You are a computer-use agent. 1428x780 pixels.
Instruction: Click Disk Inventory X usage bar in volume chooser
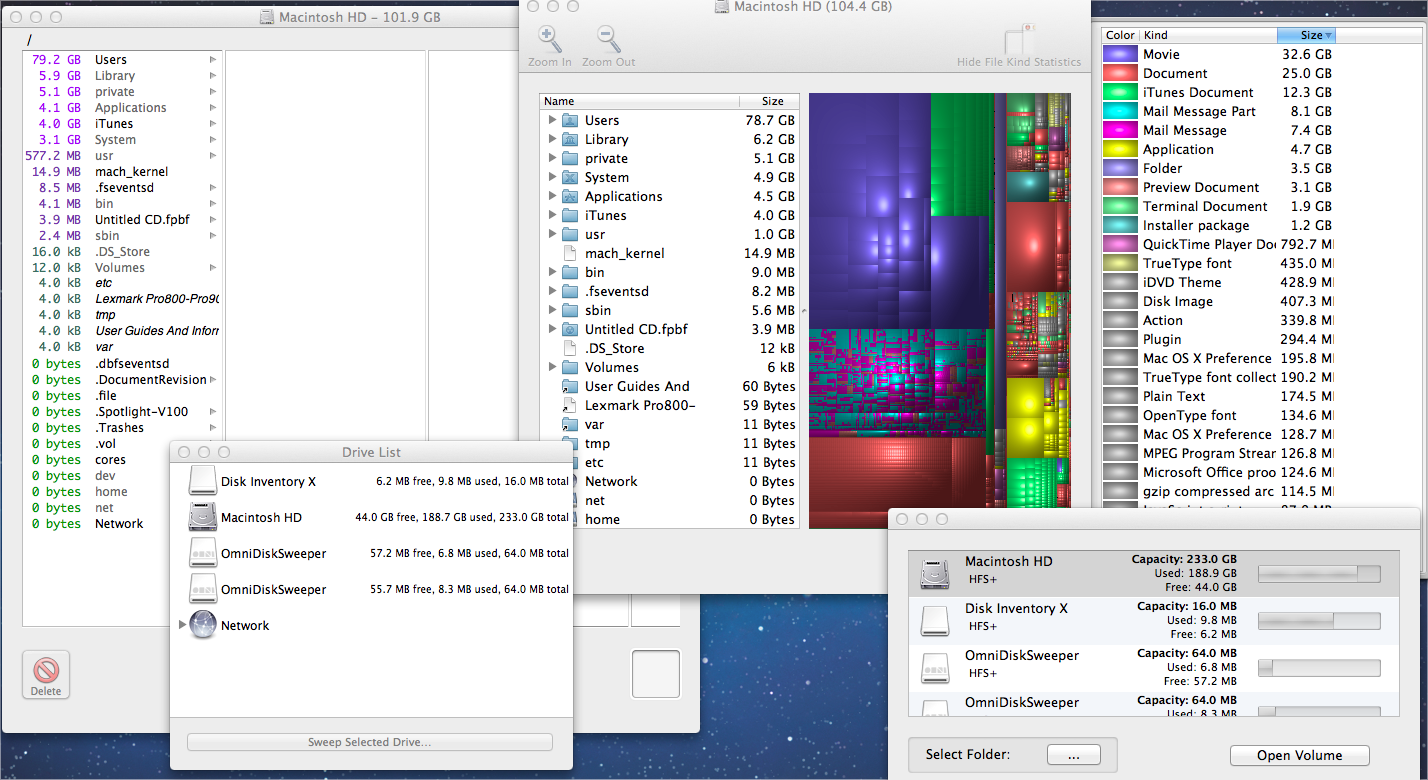1319,621
